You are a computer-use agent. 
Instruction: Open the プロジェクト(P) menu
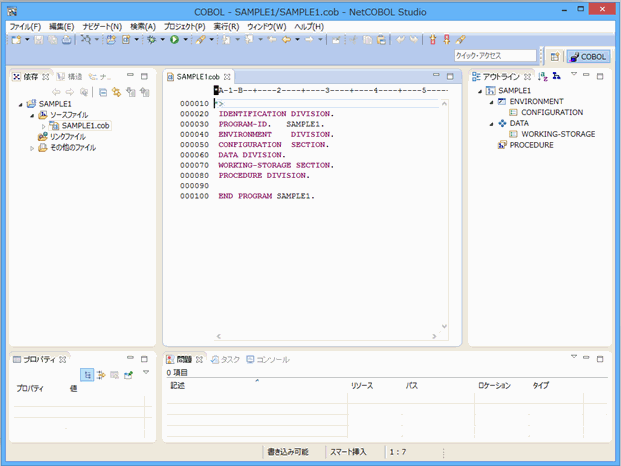[x=185, y=27]
